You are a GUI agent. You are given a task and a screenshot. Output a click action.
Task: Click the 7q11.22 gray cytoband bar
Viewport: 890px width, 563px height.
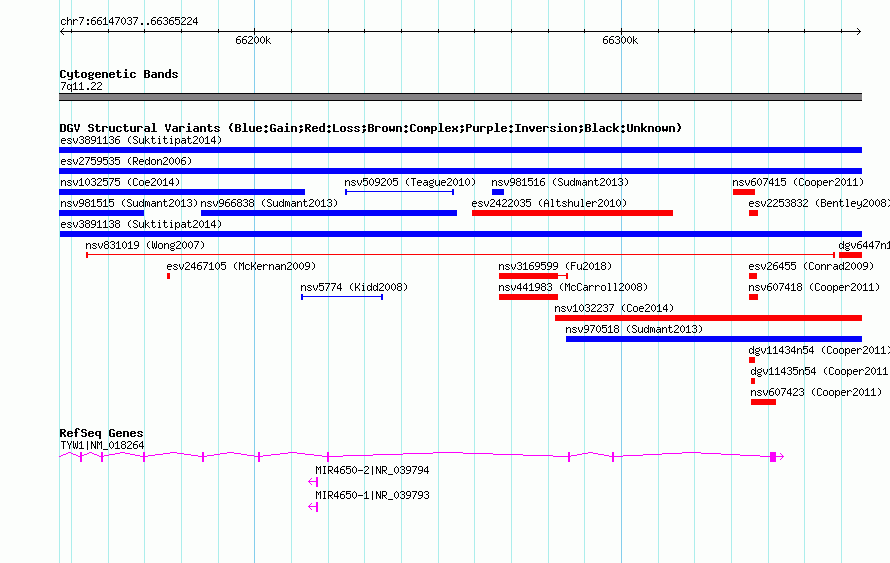point(460,97)
